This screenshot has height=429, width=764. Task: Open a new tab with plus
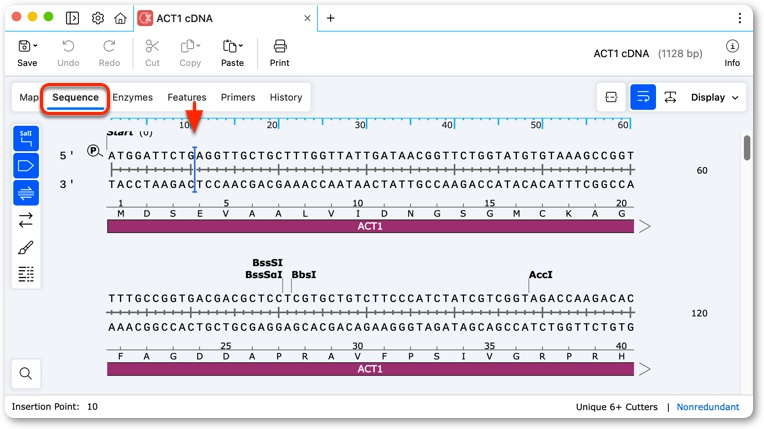pyautogui.click(x=330, y=18)
